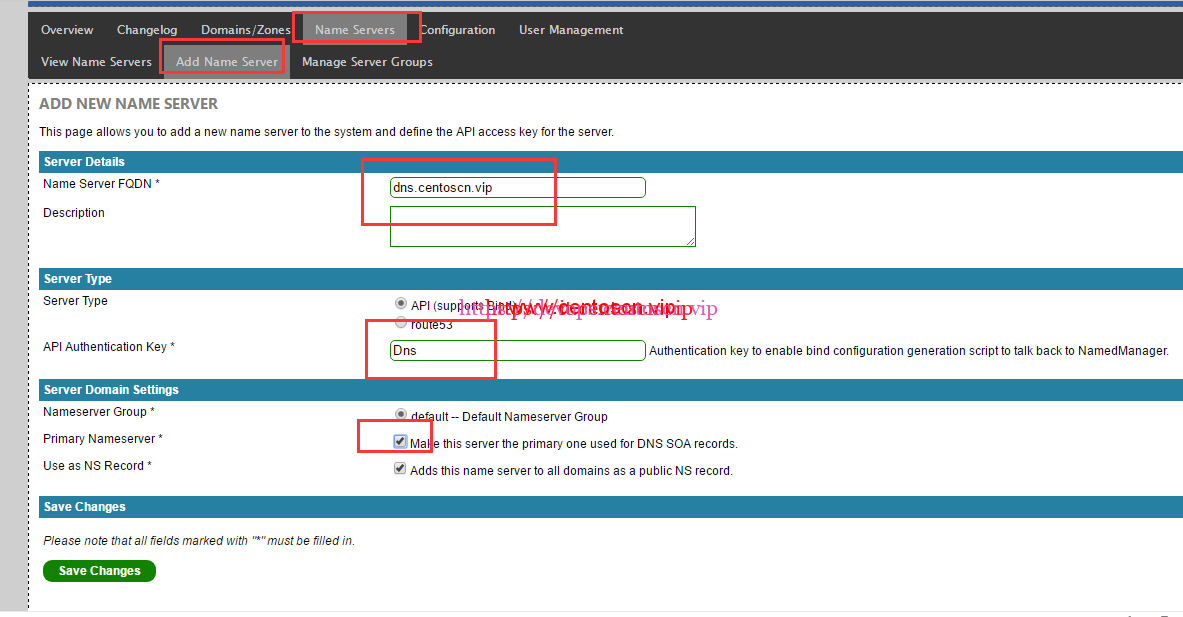Viewport: 1183px width, 617px height.
Task: Open the Configuration tab
Action: (x=457, y=30)
